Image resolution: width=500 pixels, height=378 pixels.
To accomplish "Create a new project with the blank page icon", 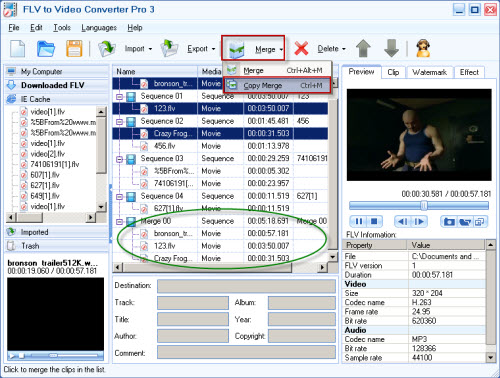I will tap(17, 49).
